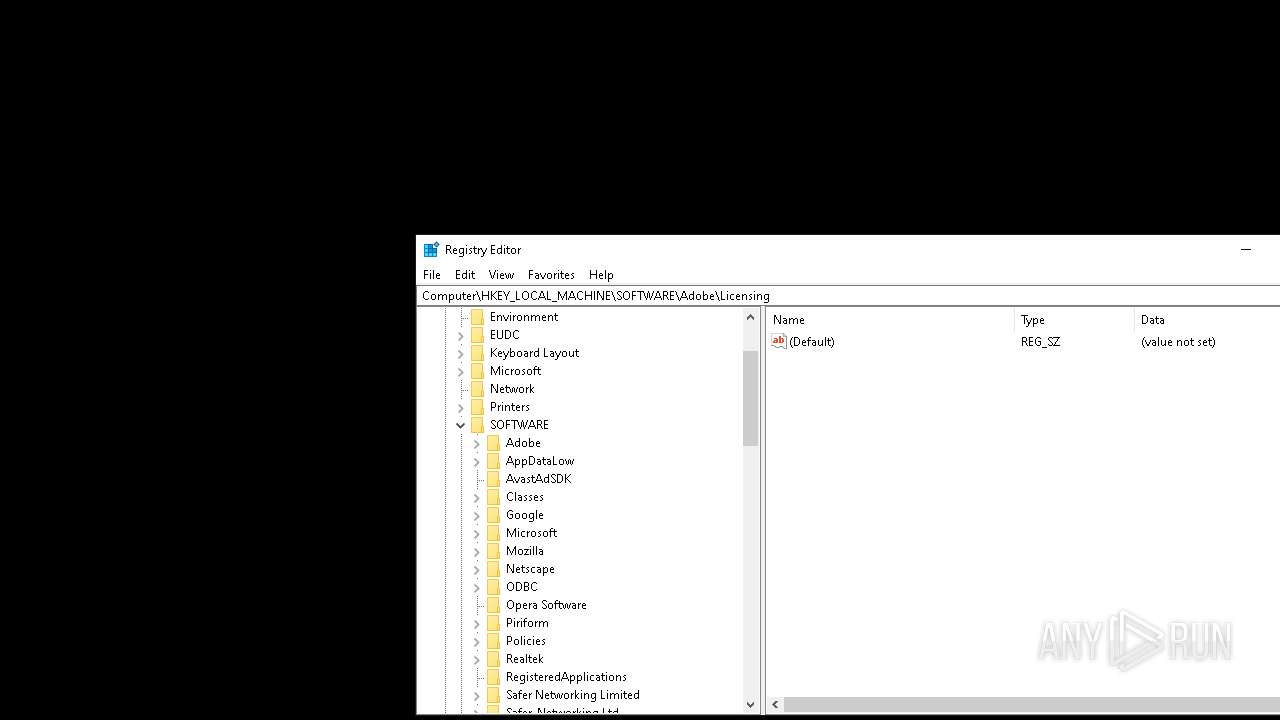Expand the Piriform key
The image size is (1280, 720).
(476, 623)
